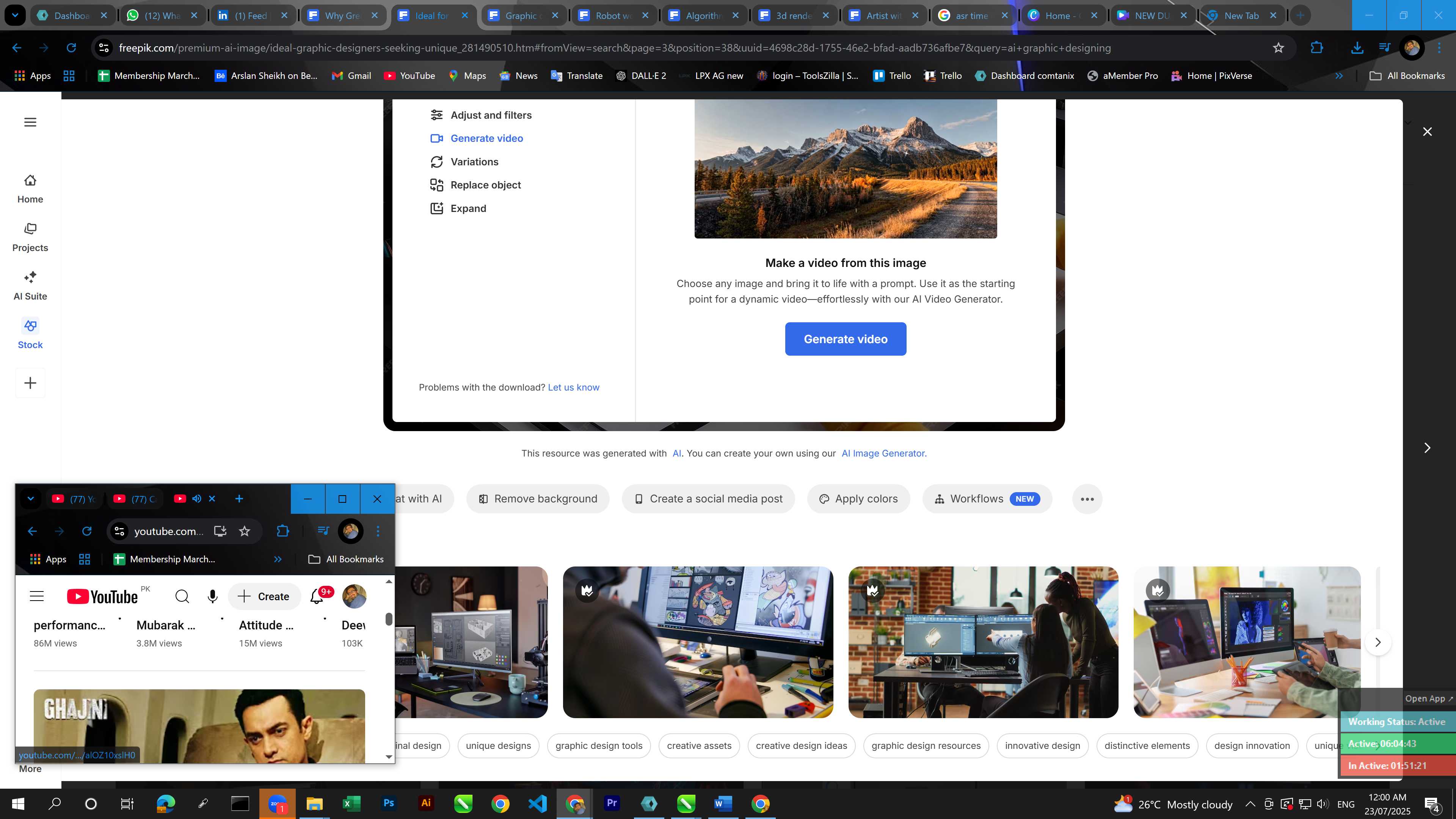The image size is (1456, 819).
Task: Launch Photoshop from the taskbar
Action: [388, 804]
